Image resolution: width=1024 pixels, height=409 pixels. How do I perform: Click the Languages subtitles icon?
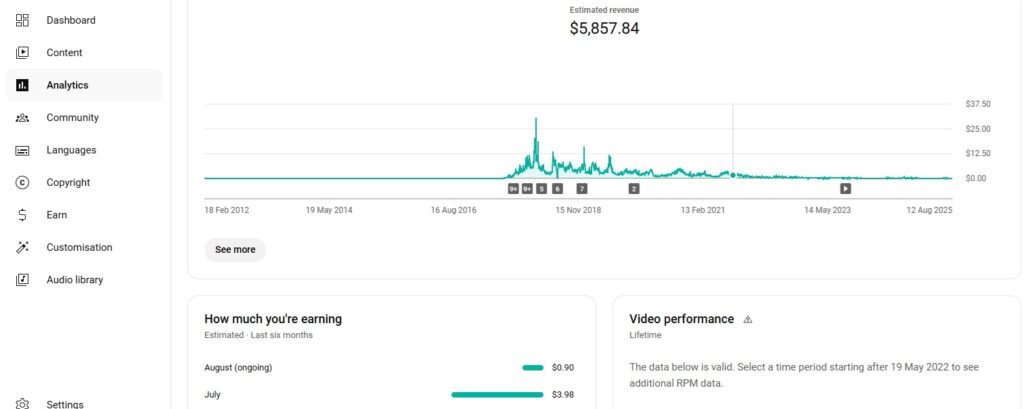[x=22, y=150]
